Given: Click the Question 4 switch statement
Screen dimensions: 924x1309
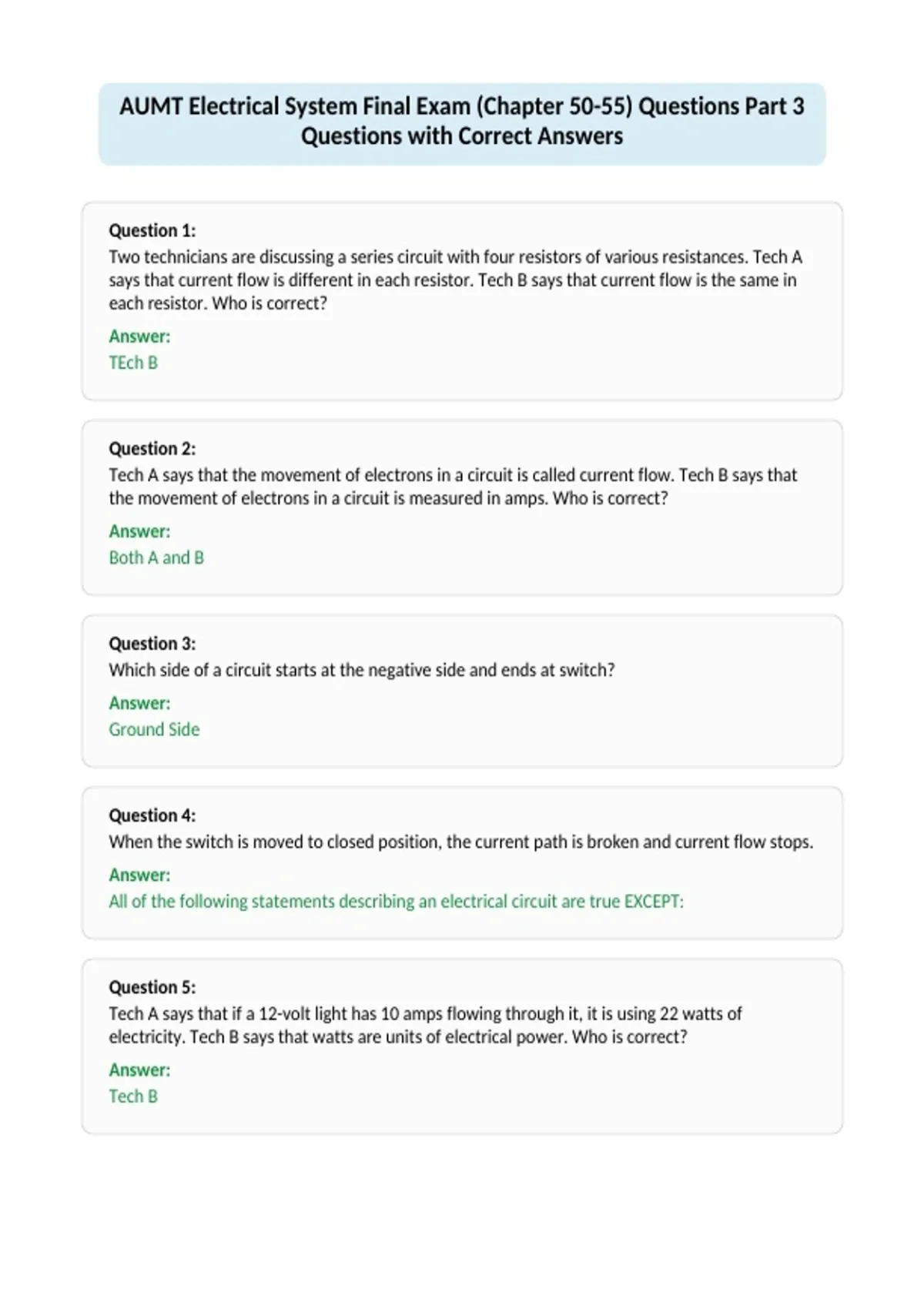Looking at the screenshot, I should point(460,842).
